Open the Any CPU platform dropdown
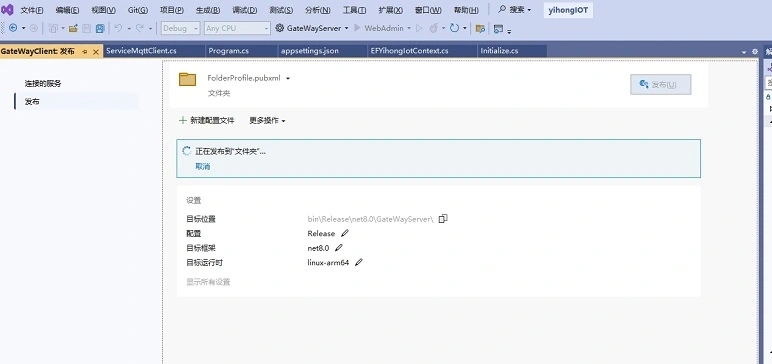772x364 pixels. tap(237, 28)
